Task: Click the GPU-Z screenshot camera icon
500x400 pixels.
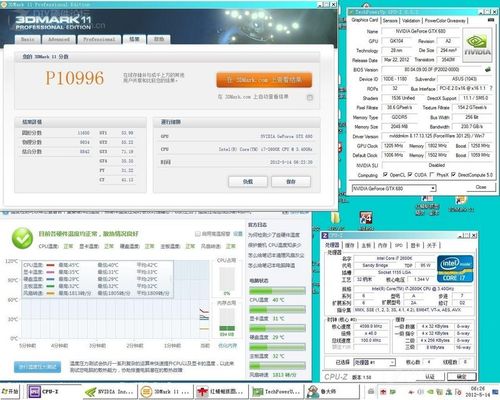Action: 491,20
